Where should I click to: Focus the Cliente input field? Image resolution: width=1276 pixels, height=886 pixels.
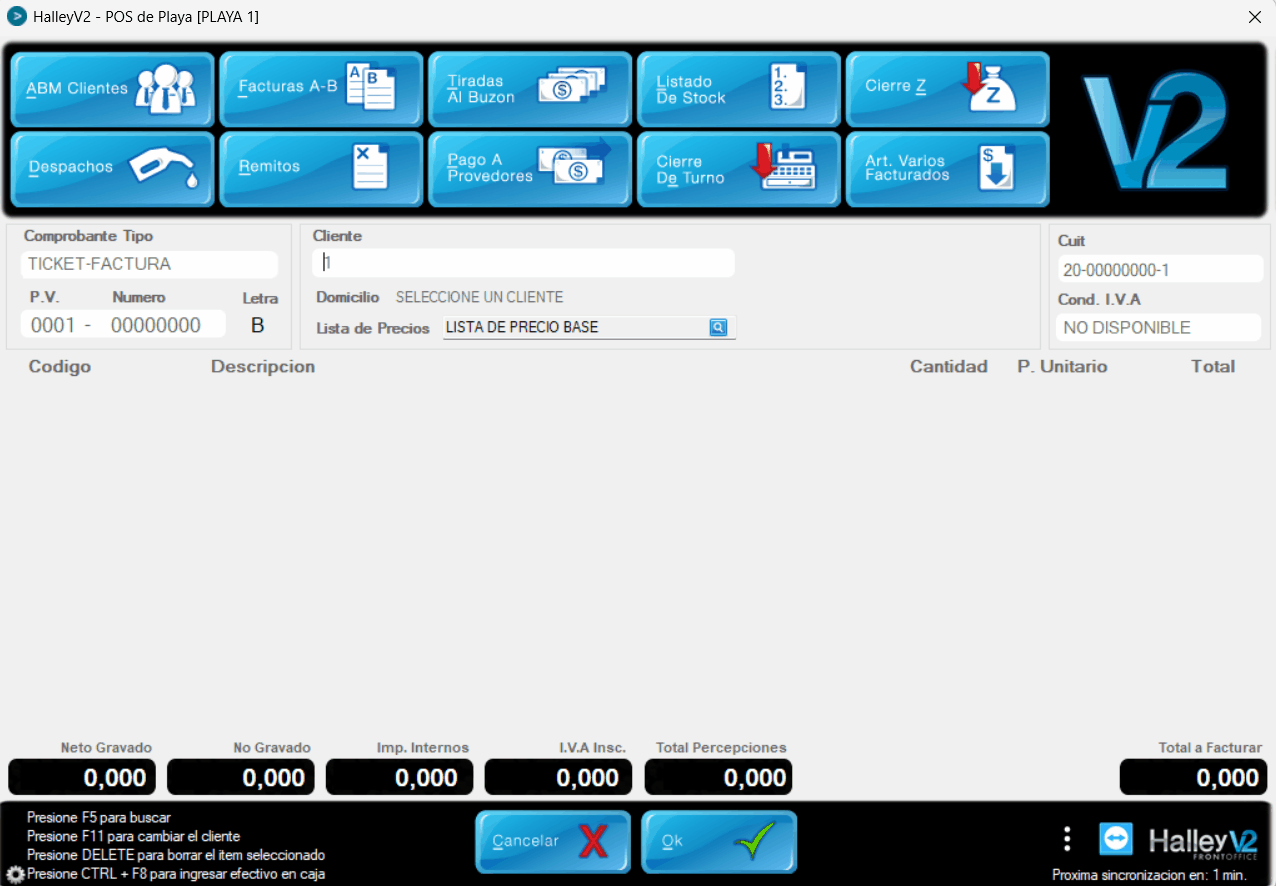[525, 263]
